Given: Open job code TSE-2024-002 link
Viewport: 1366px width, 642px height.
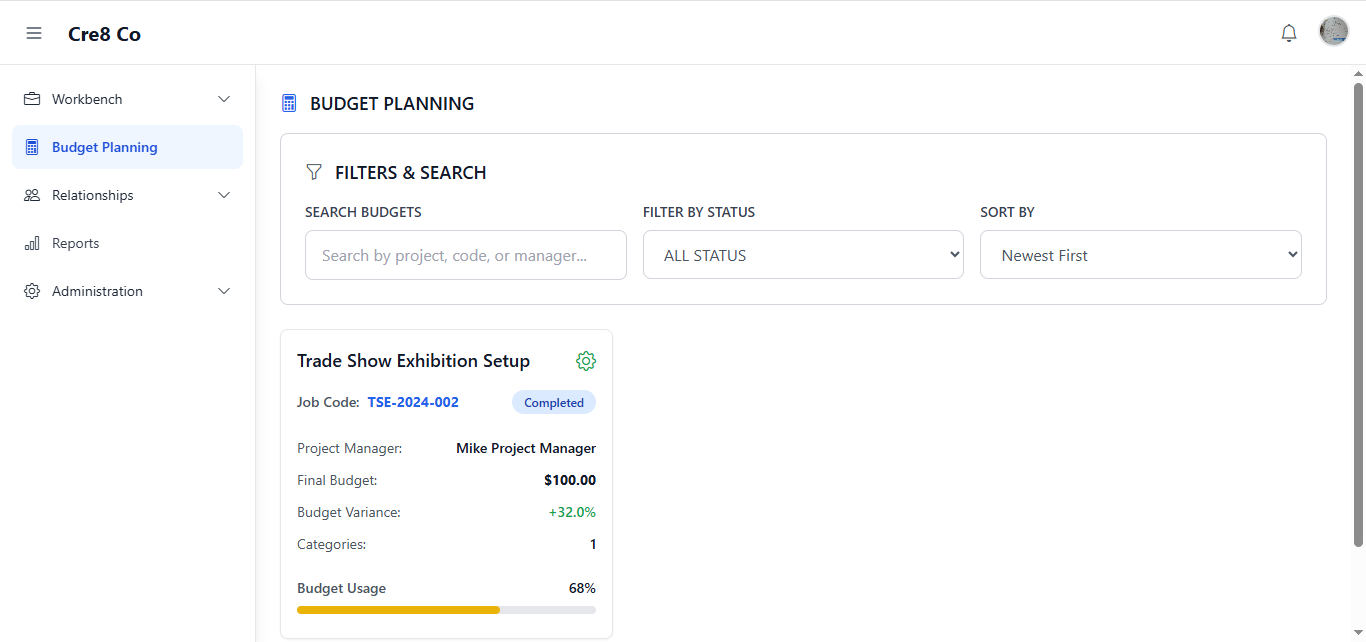Looking at the screenshot, I should click(413, 402).
